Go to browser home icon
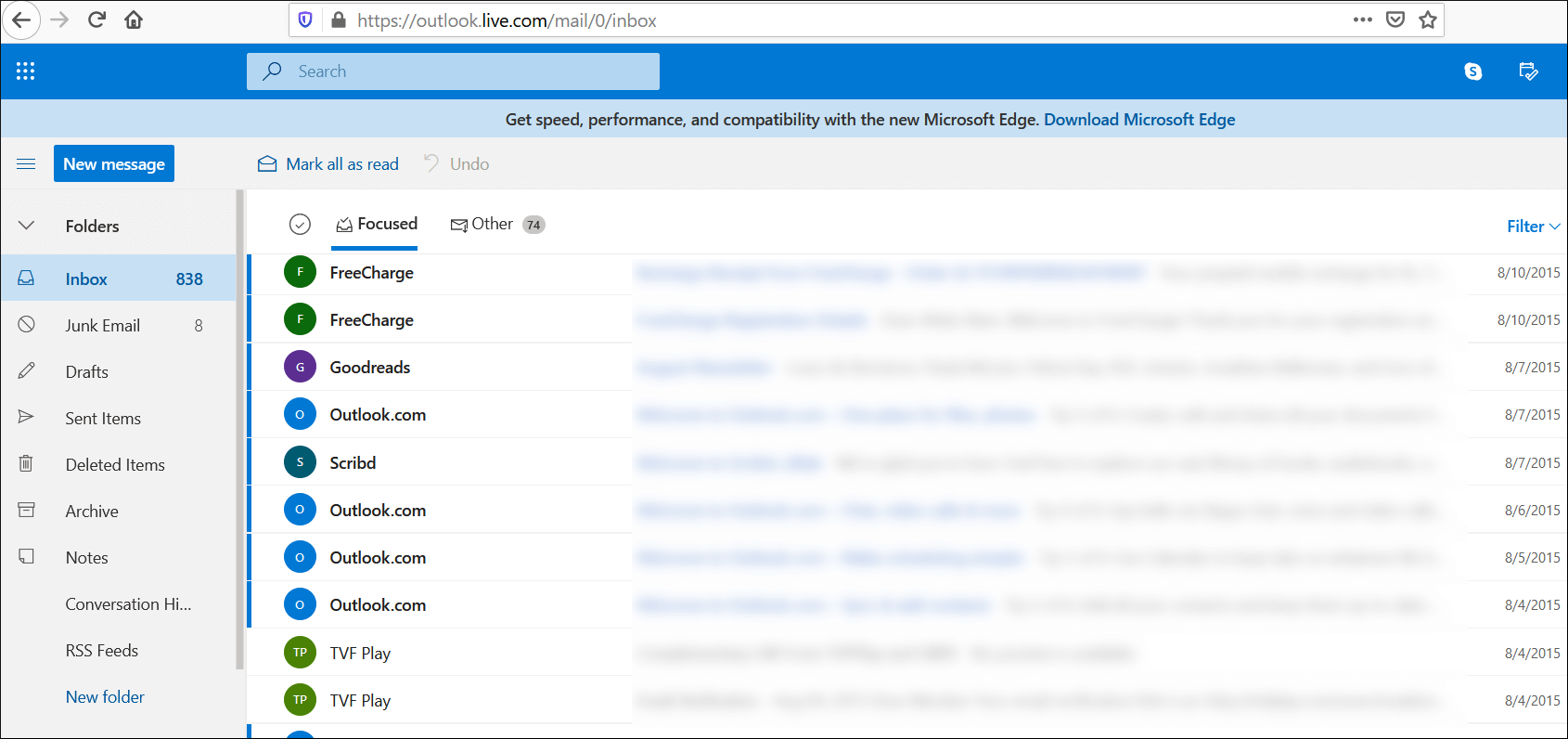Viewport: 1568px width, 739px height. [x=134, y=20]
